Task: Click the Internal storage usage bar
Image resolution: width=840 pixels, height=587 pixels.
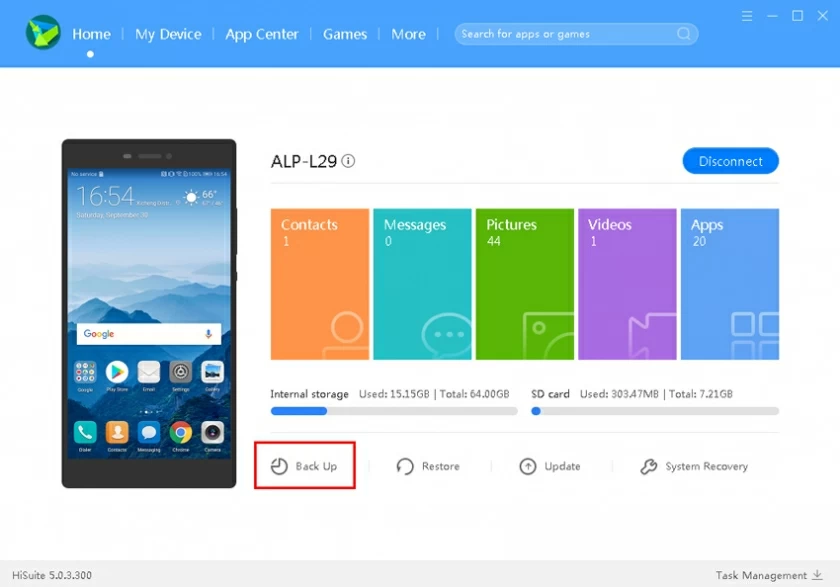Action: coord(393,410)
